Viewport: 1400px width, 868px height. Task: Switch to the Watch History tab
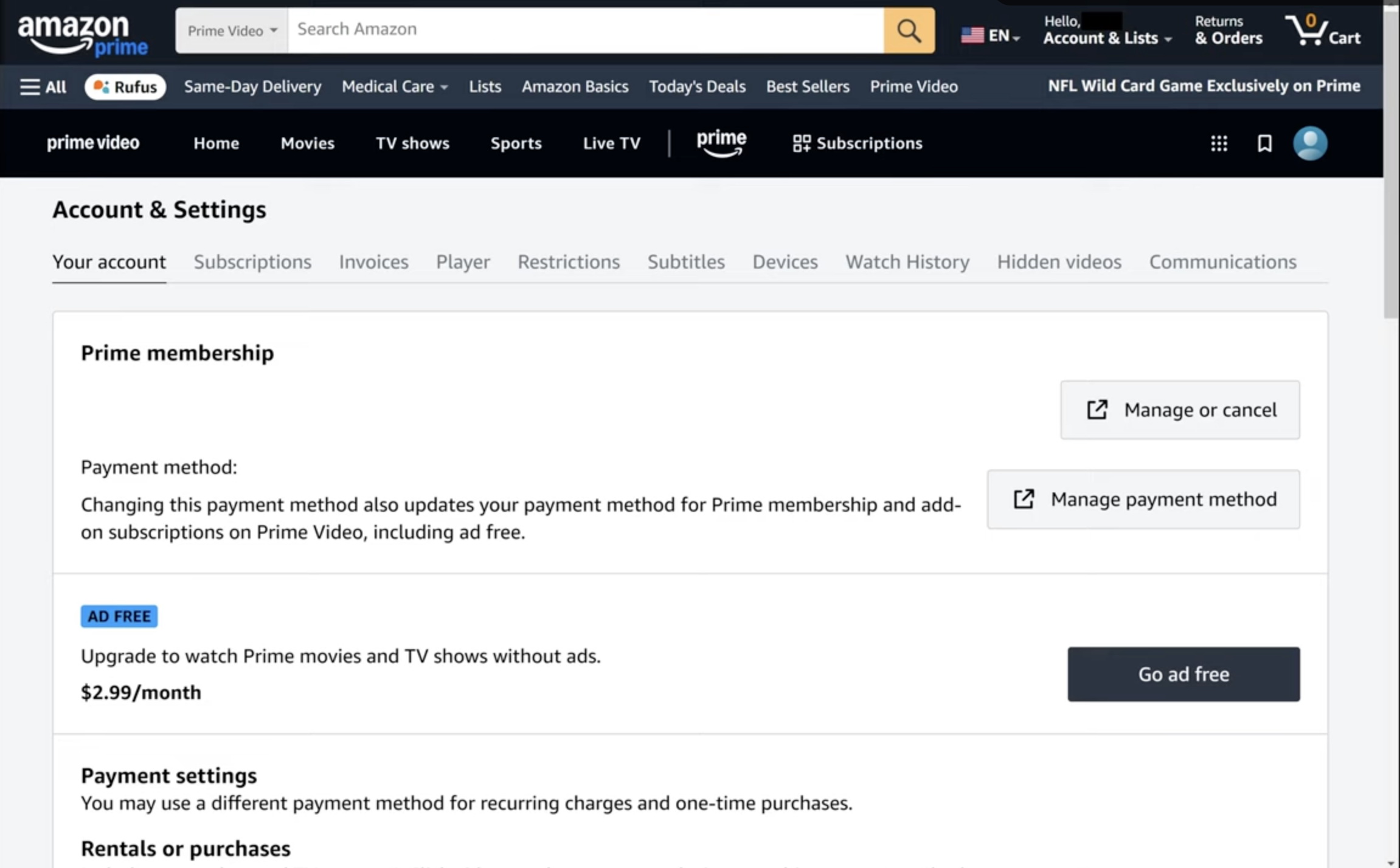point(907,262)
